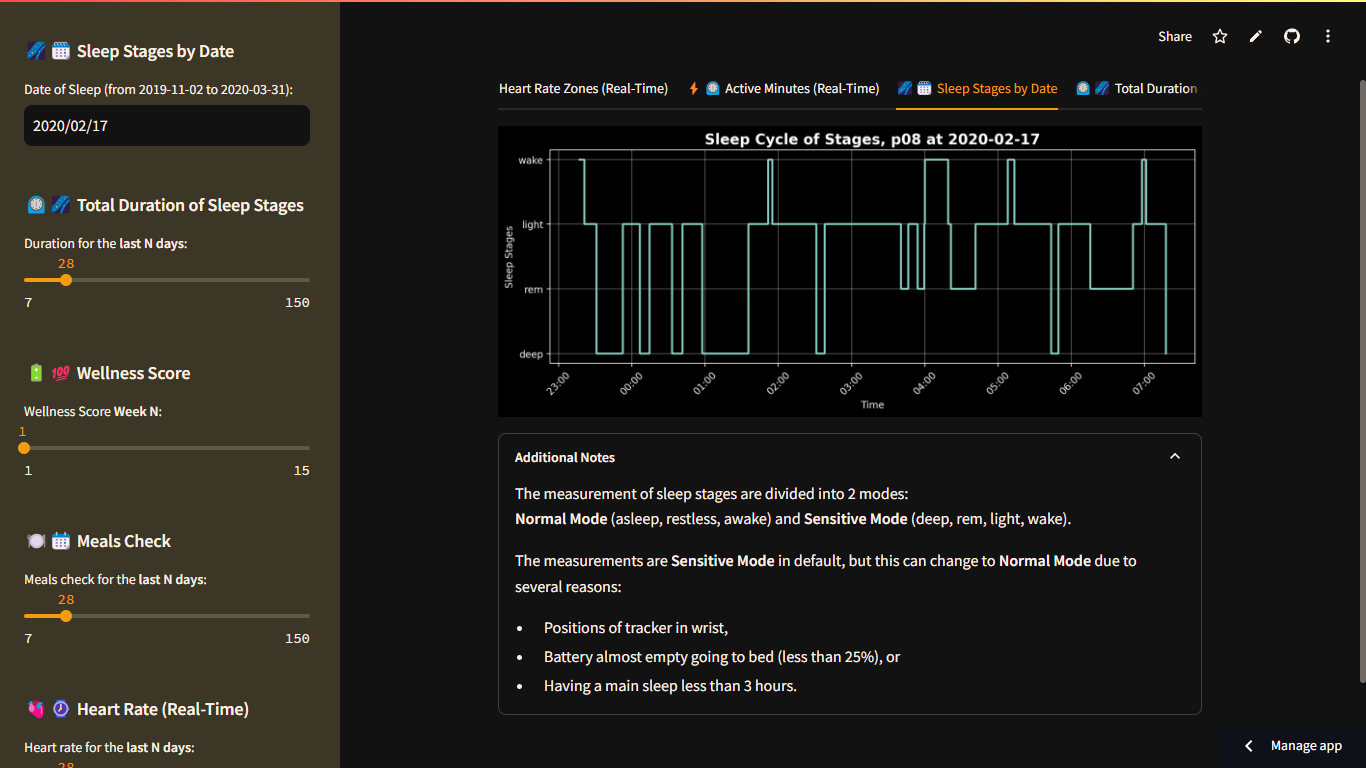Screen dimensions: 1366x768
Task: Click the Meals Check sidebar heading
Action: tap(98, 541)
